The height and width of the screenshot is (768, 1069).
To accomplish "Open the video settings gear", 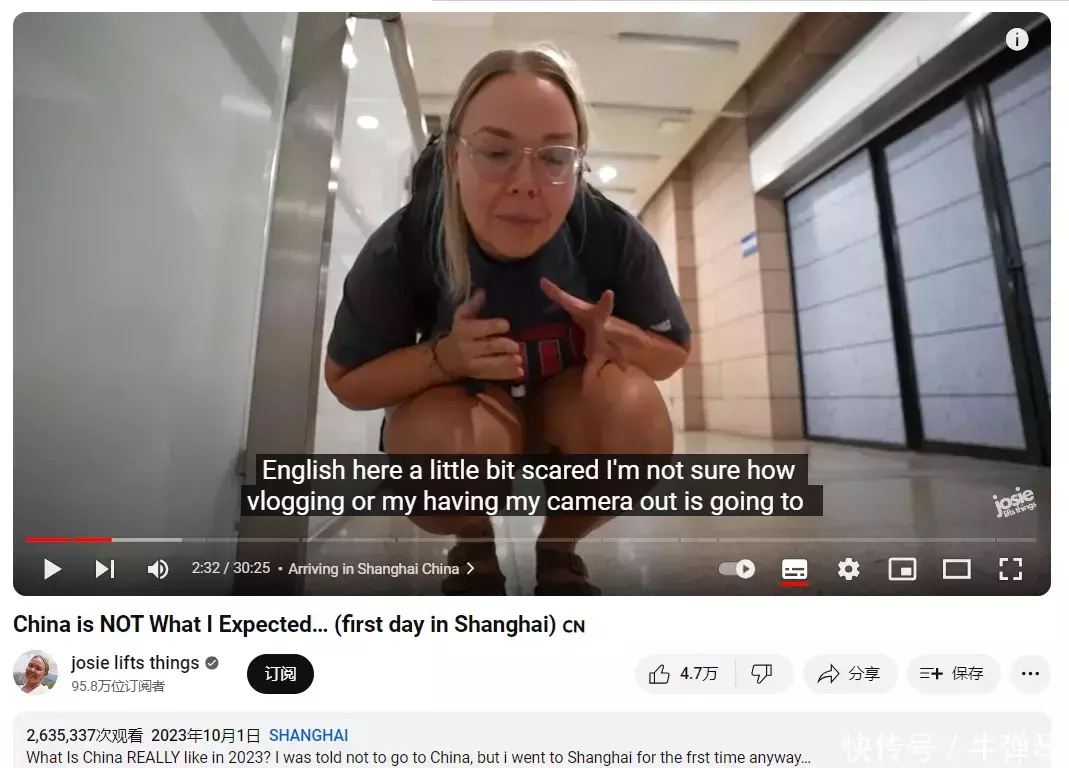I will click(x=848, y=569).
